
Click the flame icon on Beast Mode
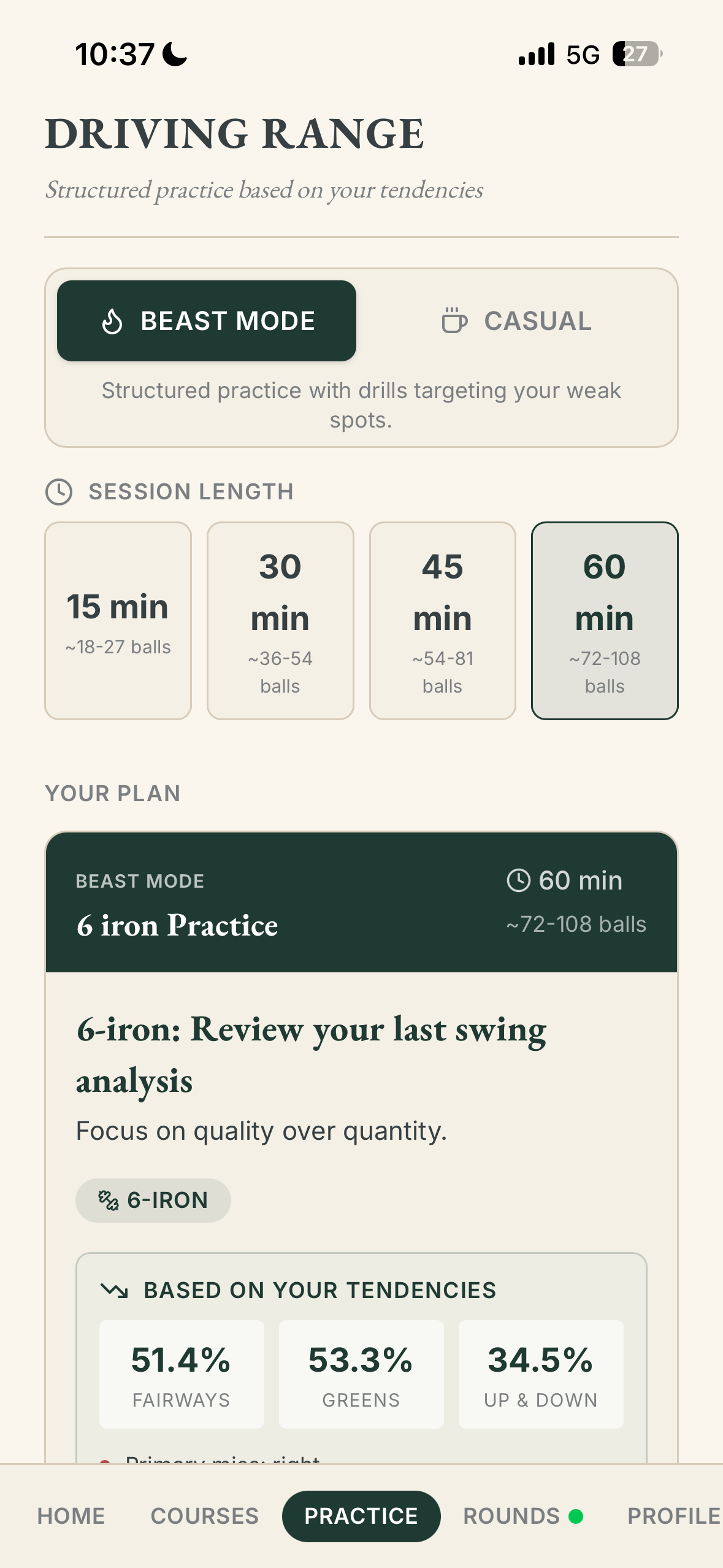(112, 320)
